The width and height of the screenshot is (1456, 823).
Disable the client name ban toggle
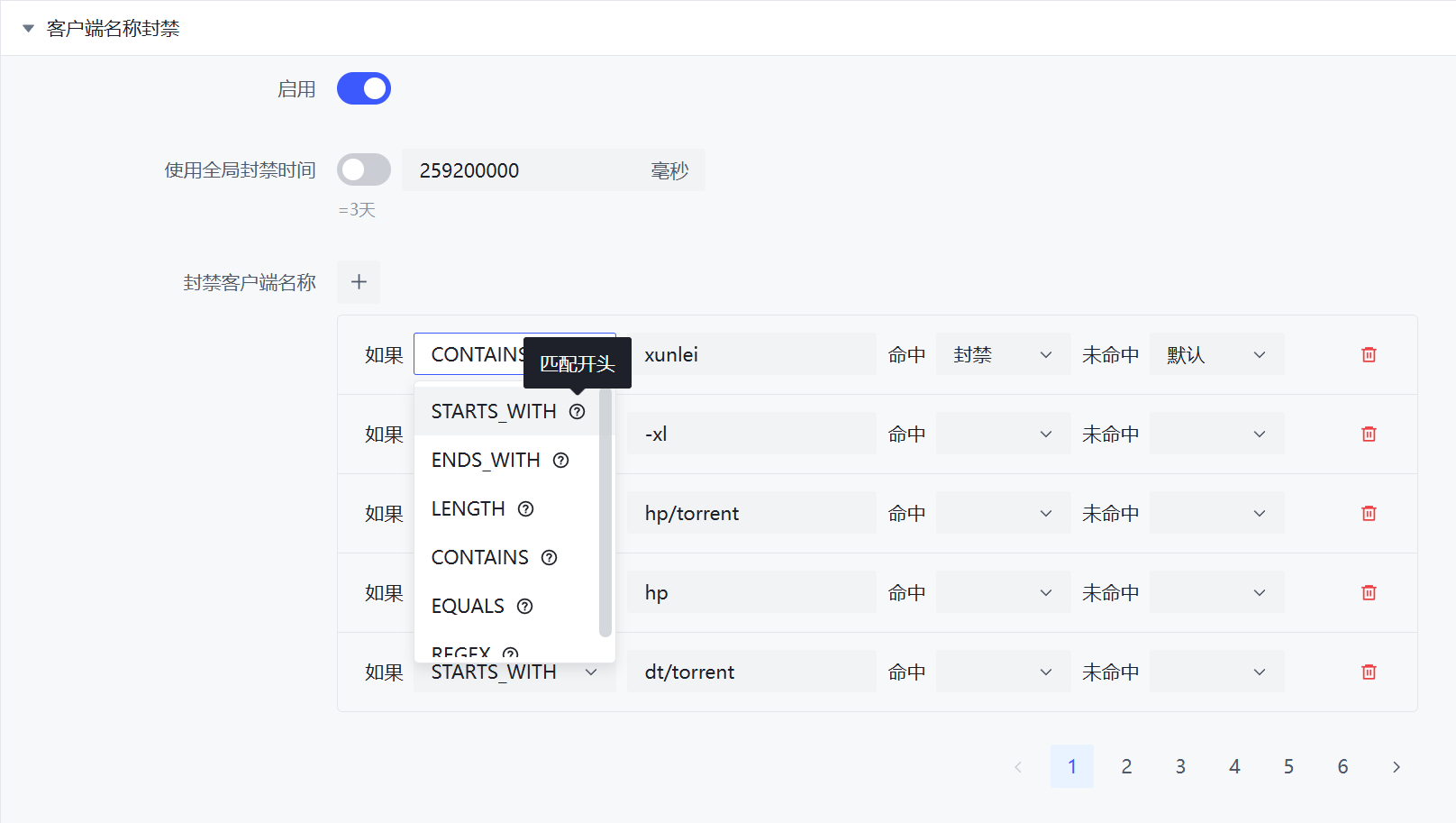pos(364,89)
